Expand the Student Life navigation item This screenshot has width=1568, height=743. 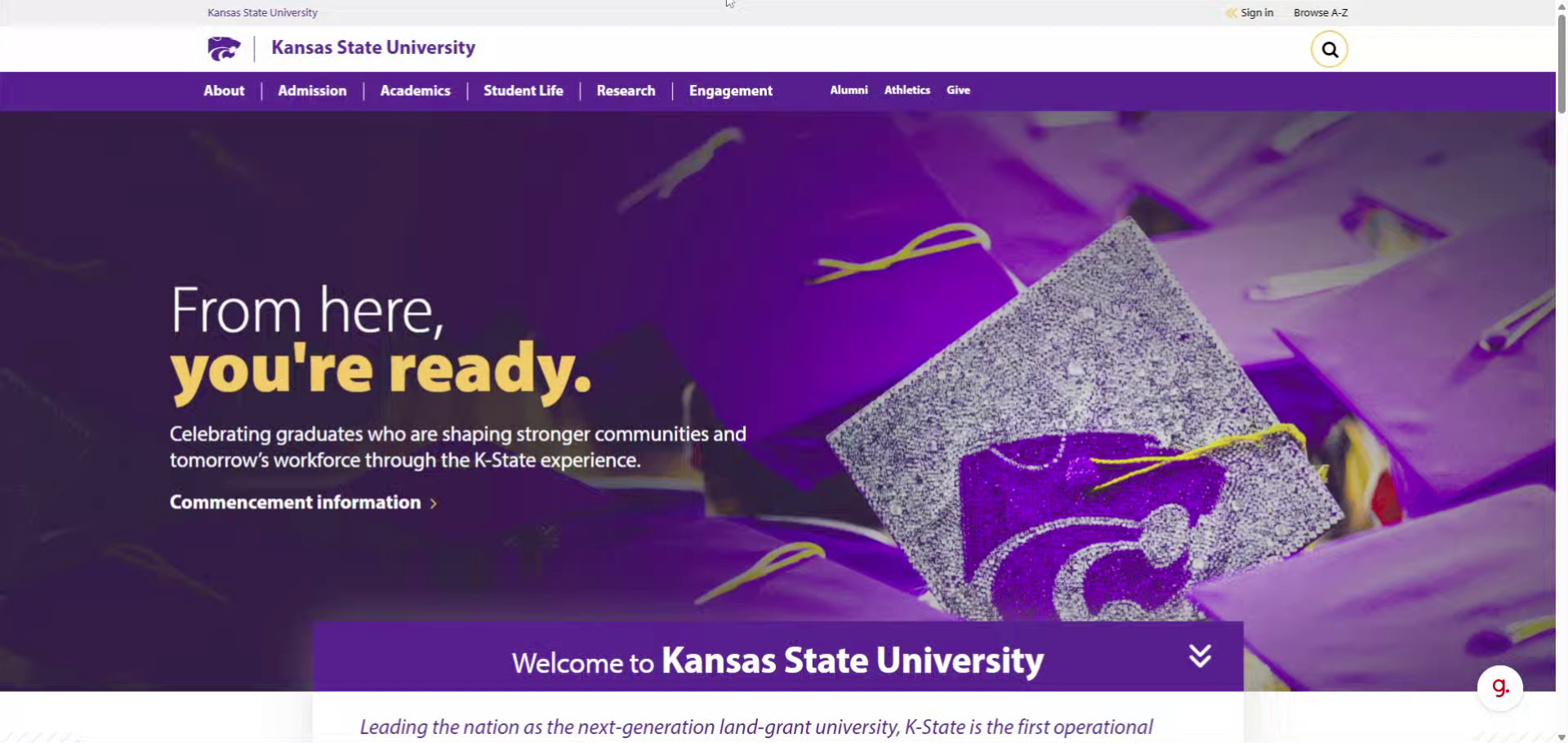click(x=523, y=91)
